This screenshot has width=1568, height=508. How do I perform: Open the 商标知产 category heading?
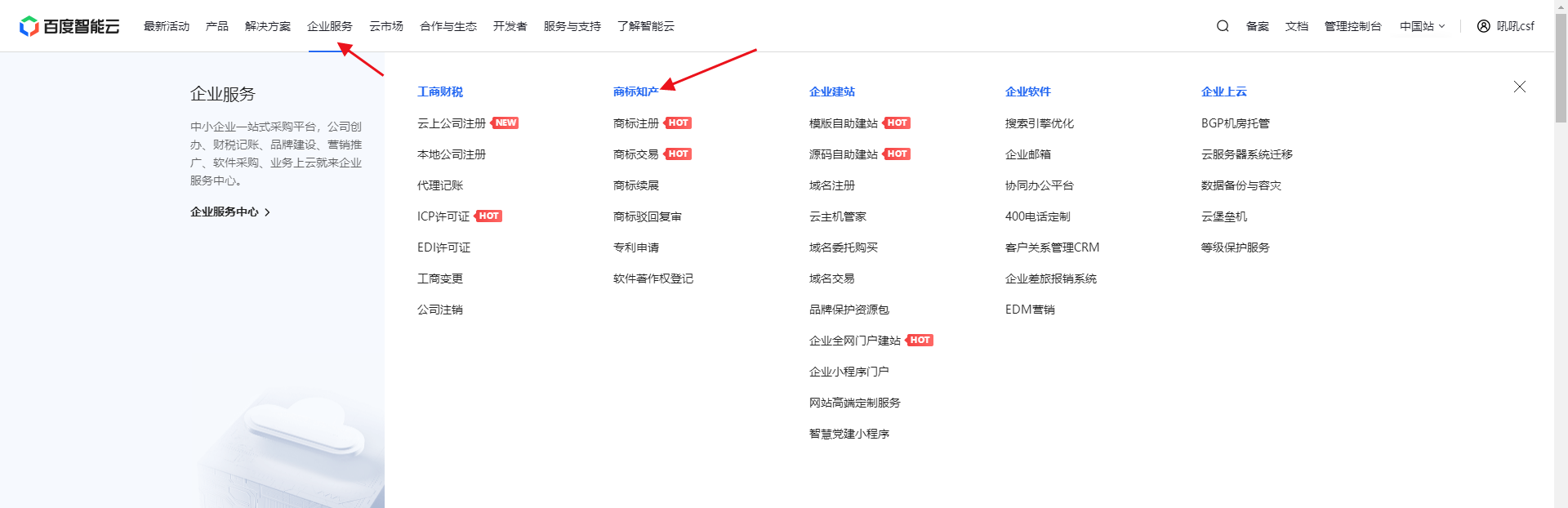pos(636,91)
